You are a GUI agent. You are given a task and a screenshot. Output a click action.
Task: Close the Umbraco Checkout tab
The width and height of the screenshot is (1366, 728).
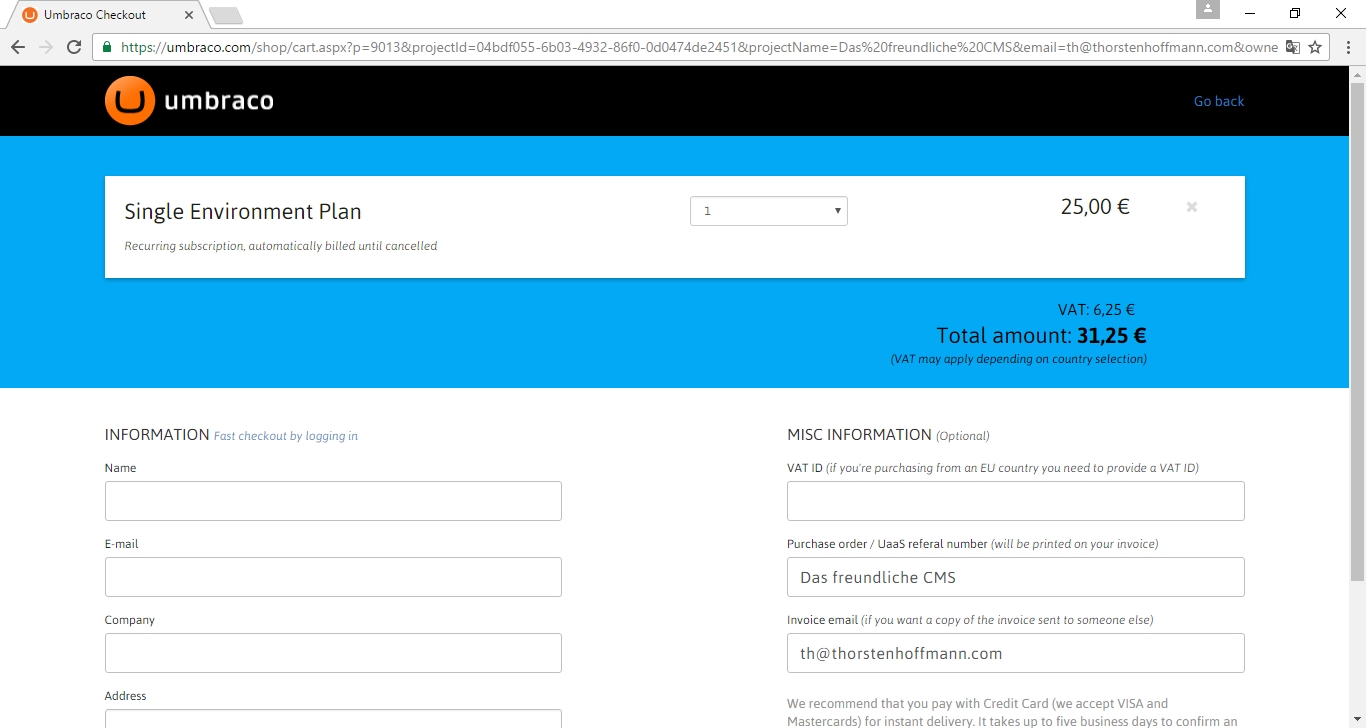click(x=189, y=15)
